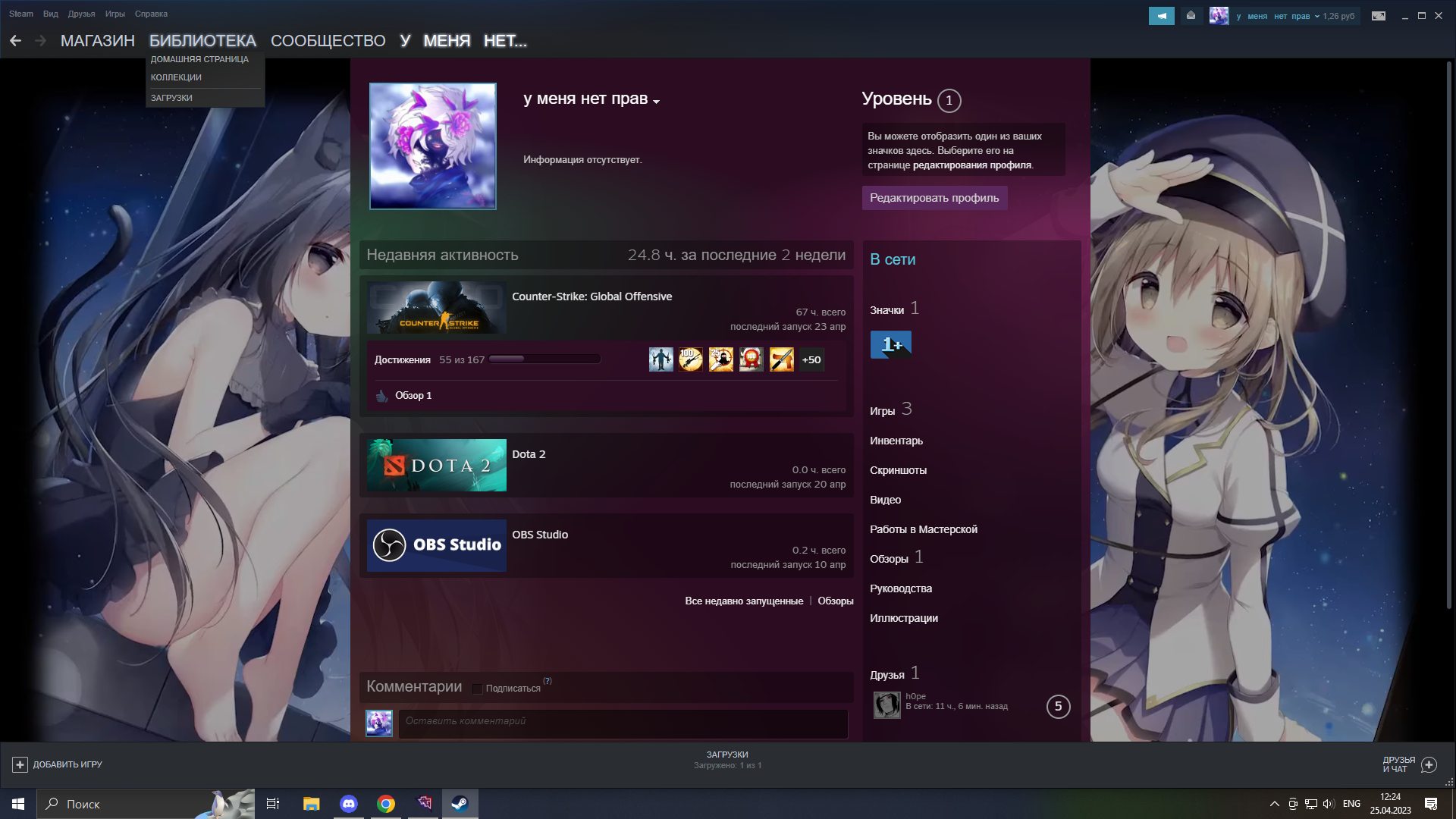The width and height of the screenshot is (1456, 819).
Task: Open Работы в Мастерской link
Action: tap(924, 529)
